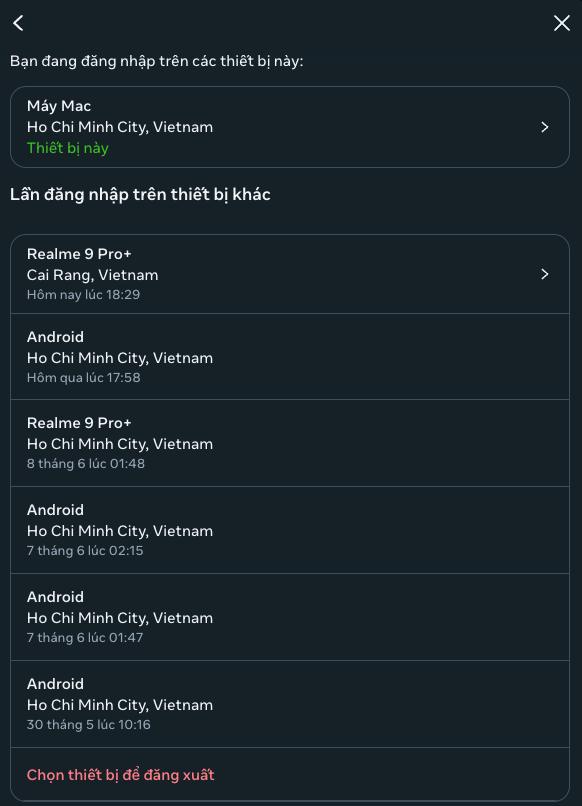The image size is (582, 806).
Task: Select Android login from 30 tháng 5 lúc 10:16
Action: click(290, 704)
